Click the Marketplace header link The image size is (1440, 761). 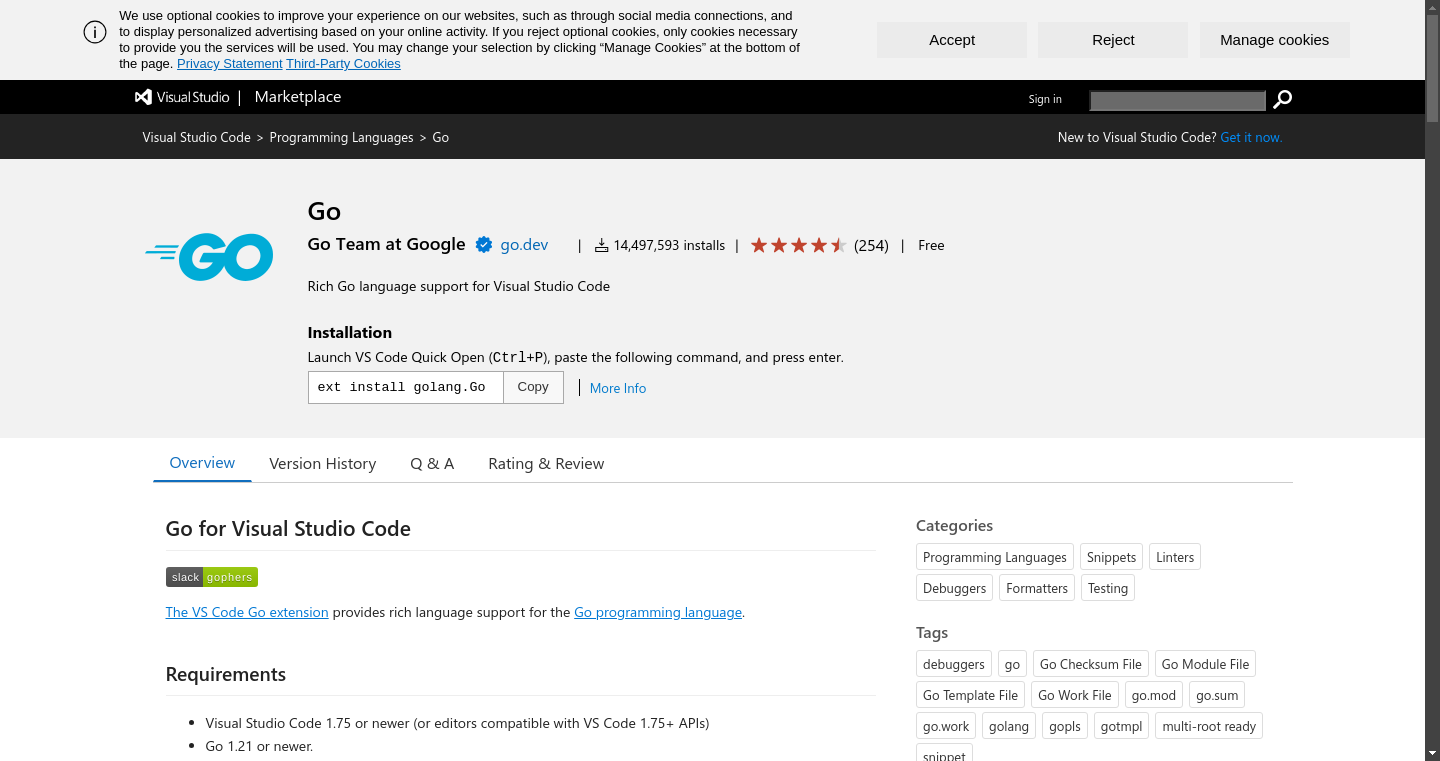click(x=298, y=97)
